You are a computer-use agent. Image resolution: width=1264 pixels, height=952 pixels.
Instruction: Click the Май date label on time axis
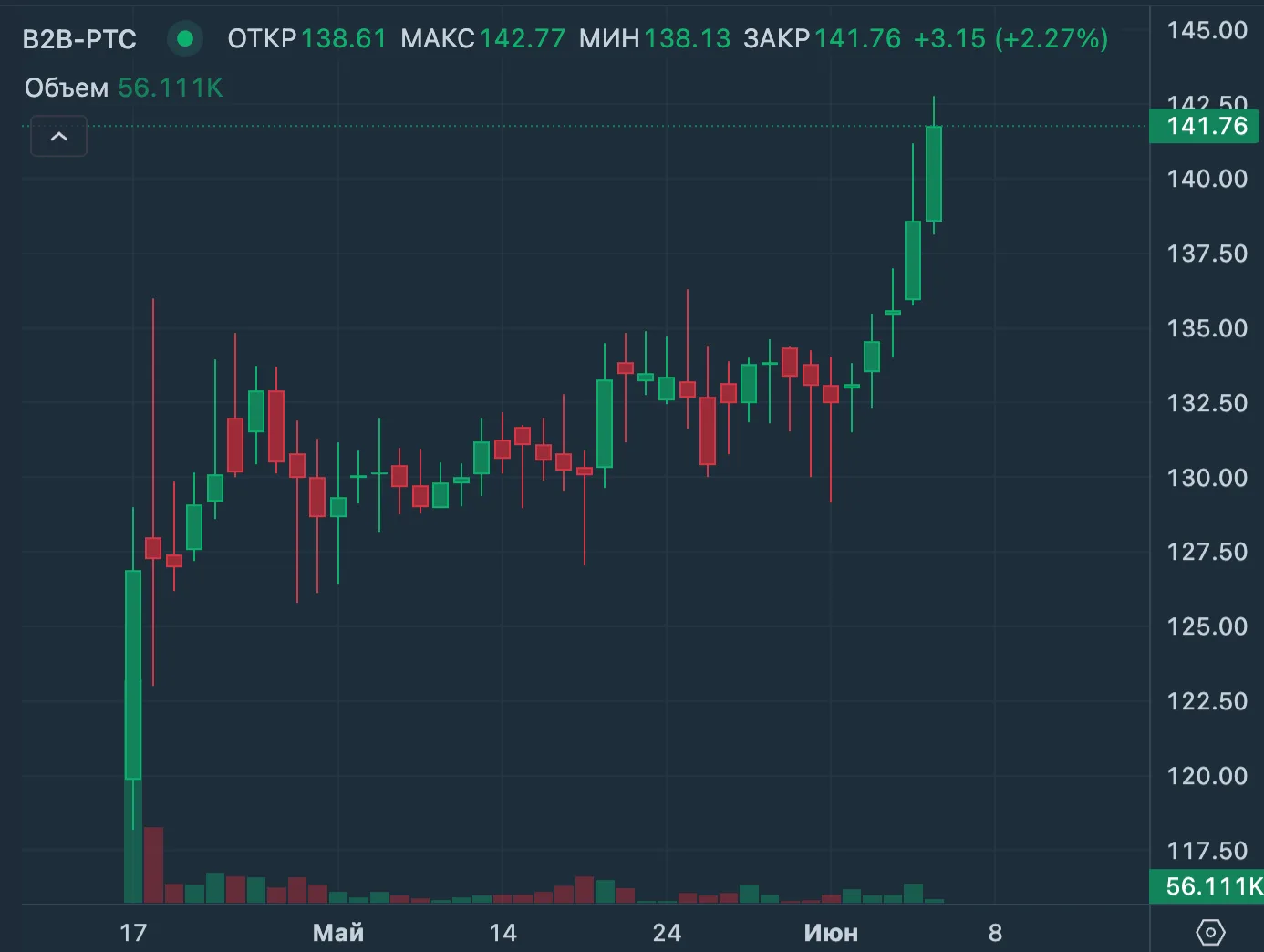tap(338, 933)
